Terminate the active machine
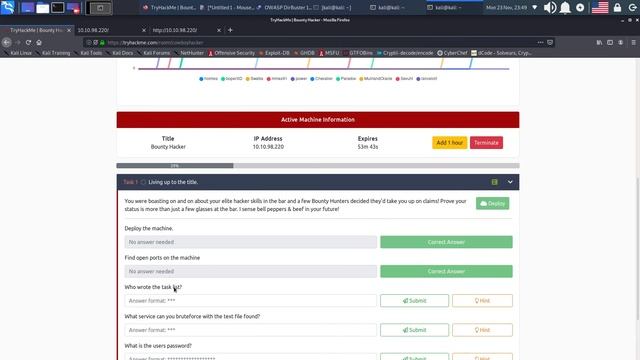Viewport: 640px width, 360px height. click(x=486, y=142)
